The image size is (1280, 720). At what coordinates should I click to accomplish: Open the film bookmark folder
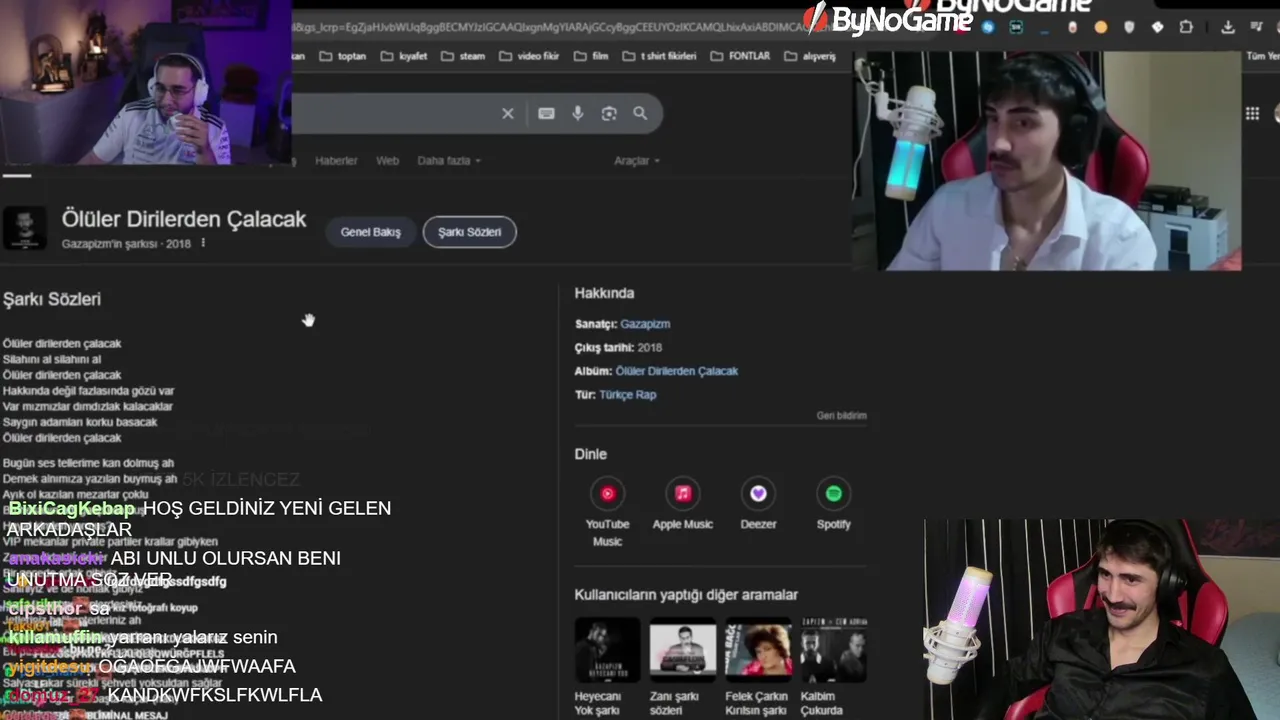590,56
